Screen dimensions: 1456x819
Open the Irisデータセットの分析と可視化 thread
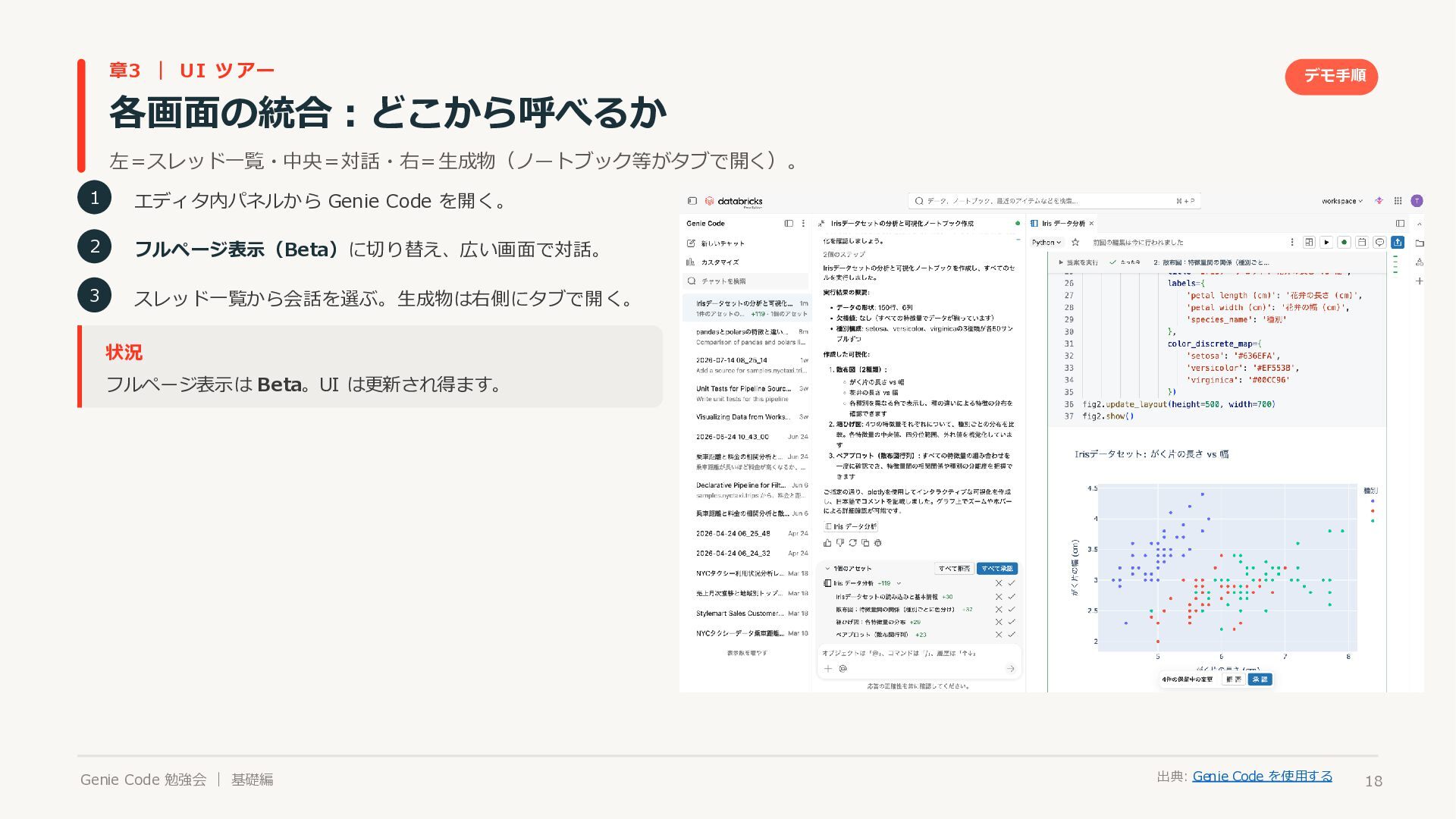click(x=747, y=308)
